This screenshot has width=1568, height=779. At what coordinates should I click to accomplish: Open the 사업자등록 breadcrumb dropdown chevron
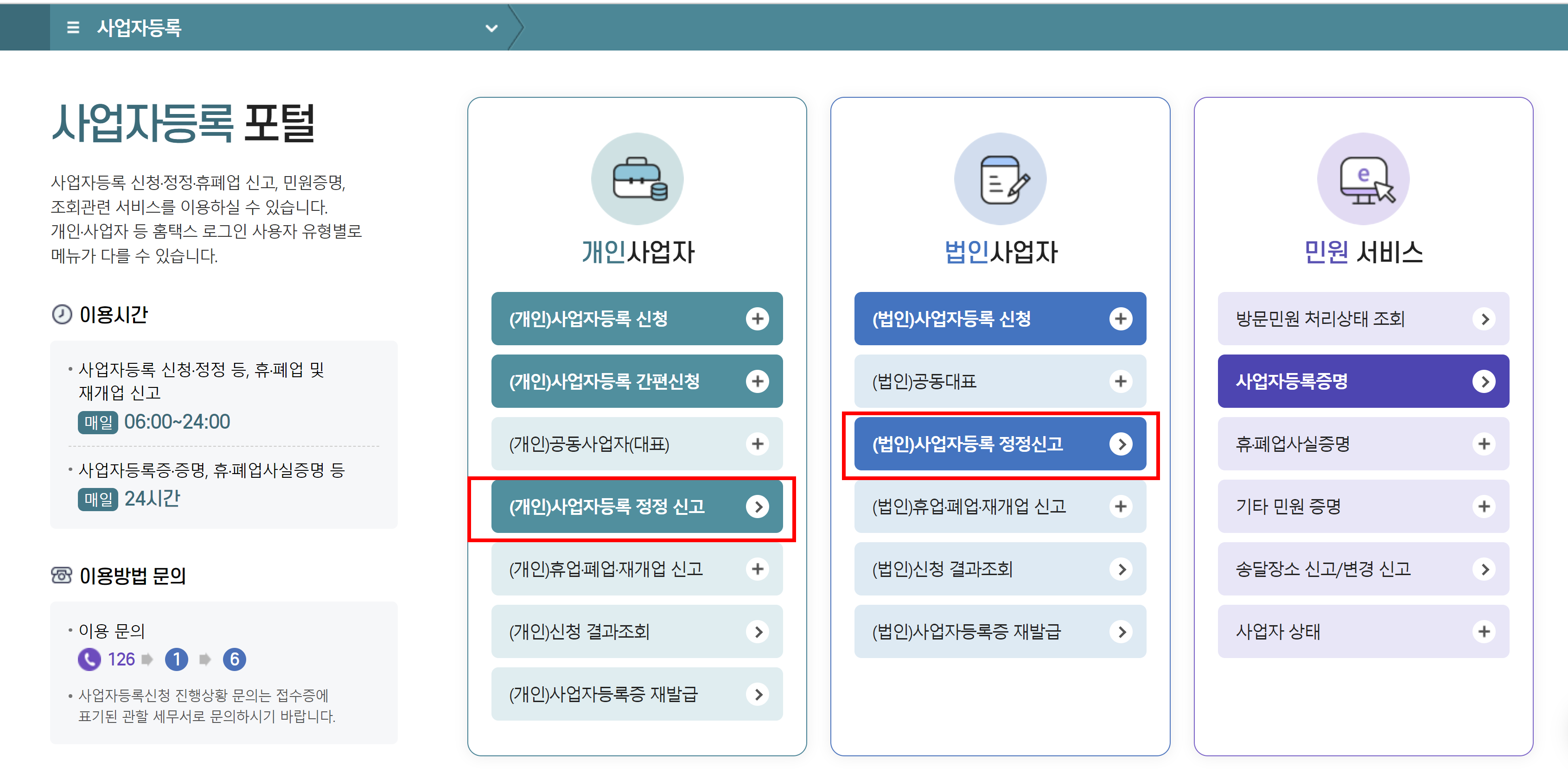491,28
